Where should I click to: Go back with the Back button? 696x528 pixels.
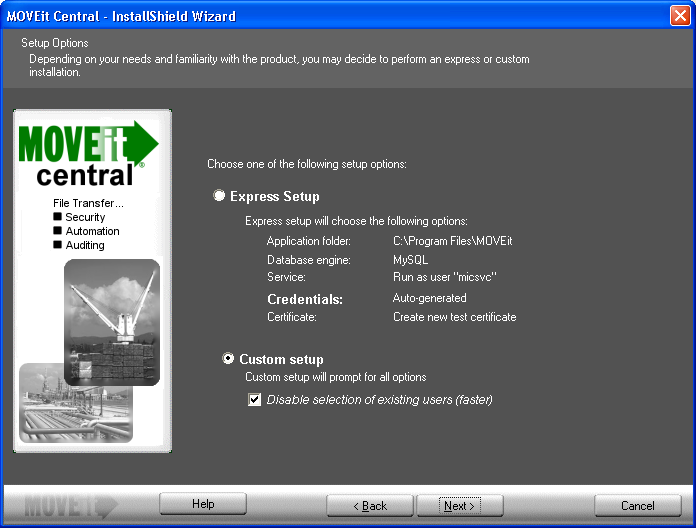click(x=370, y=506)
